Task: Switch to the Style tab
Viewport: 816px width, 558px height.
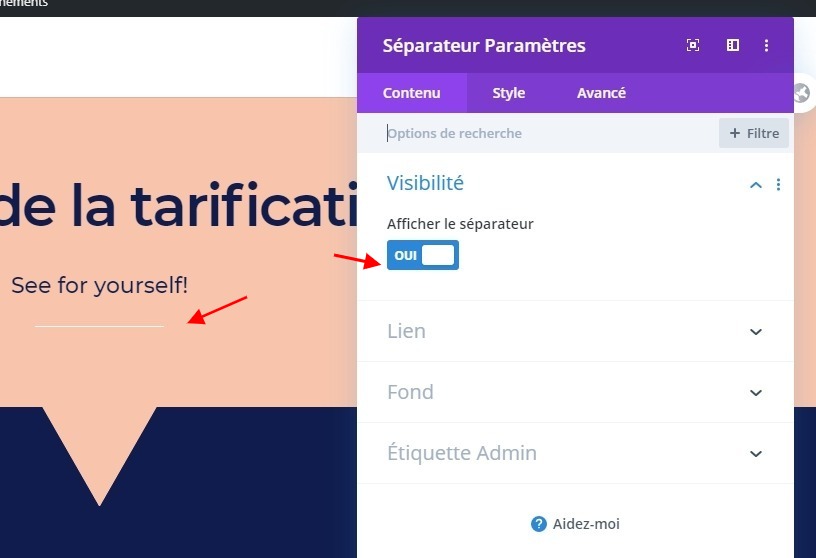Action: pyautogui.click(x=508, y=93)
